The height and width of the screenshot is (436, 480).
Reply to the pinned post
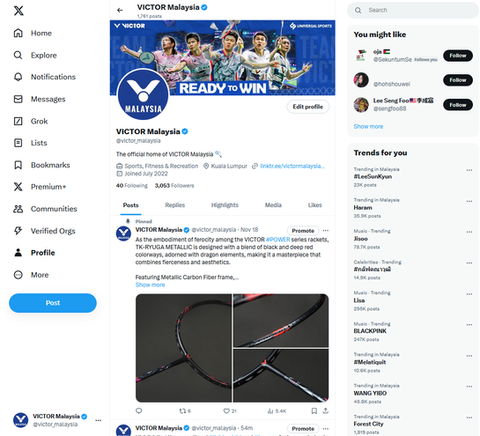(139, 411)
